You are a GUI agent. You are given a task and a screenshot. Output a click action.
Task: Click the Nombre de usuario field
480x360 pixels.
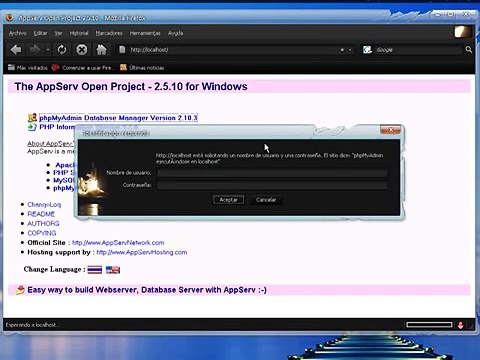pos(272,173)
